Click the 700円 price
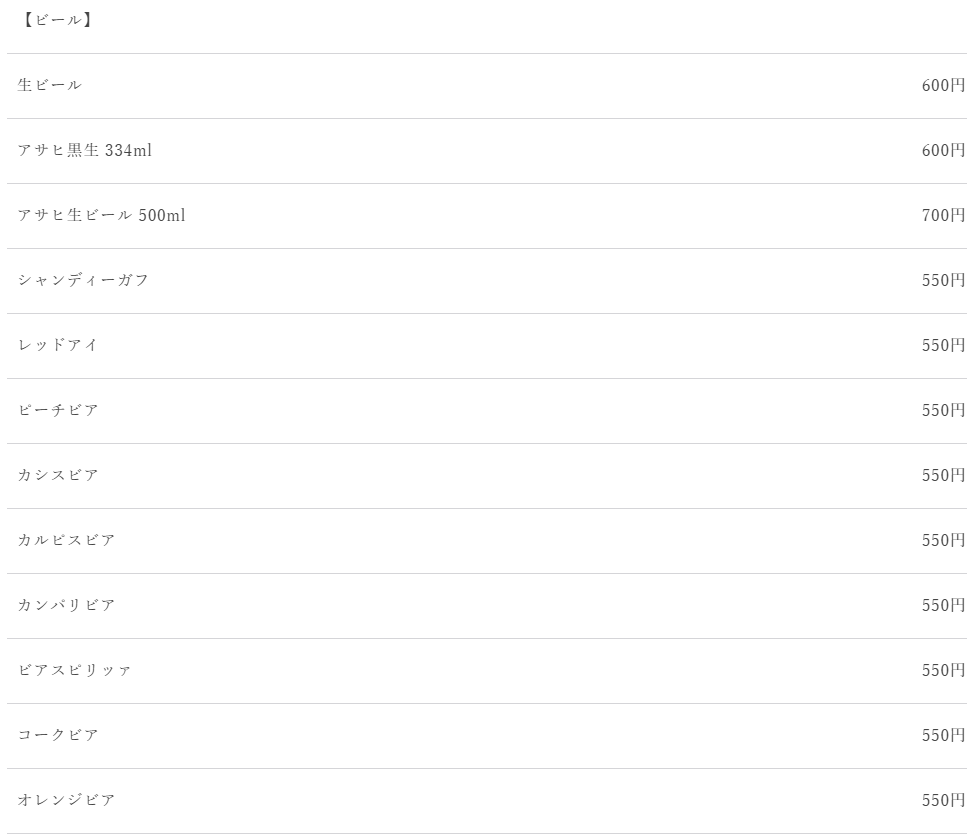974x840 pixels. click(944, 215)
